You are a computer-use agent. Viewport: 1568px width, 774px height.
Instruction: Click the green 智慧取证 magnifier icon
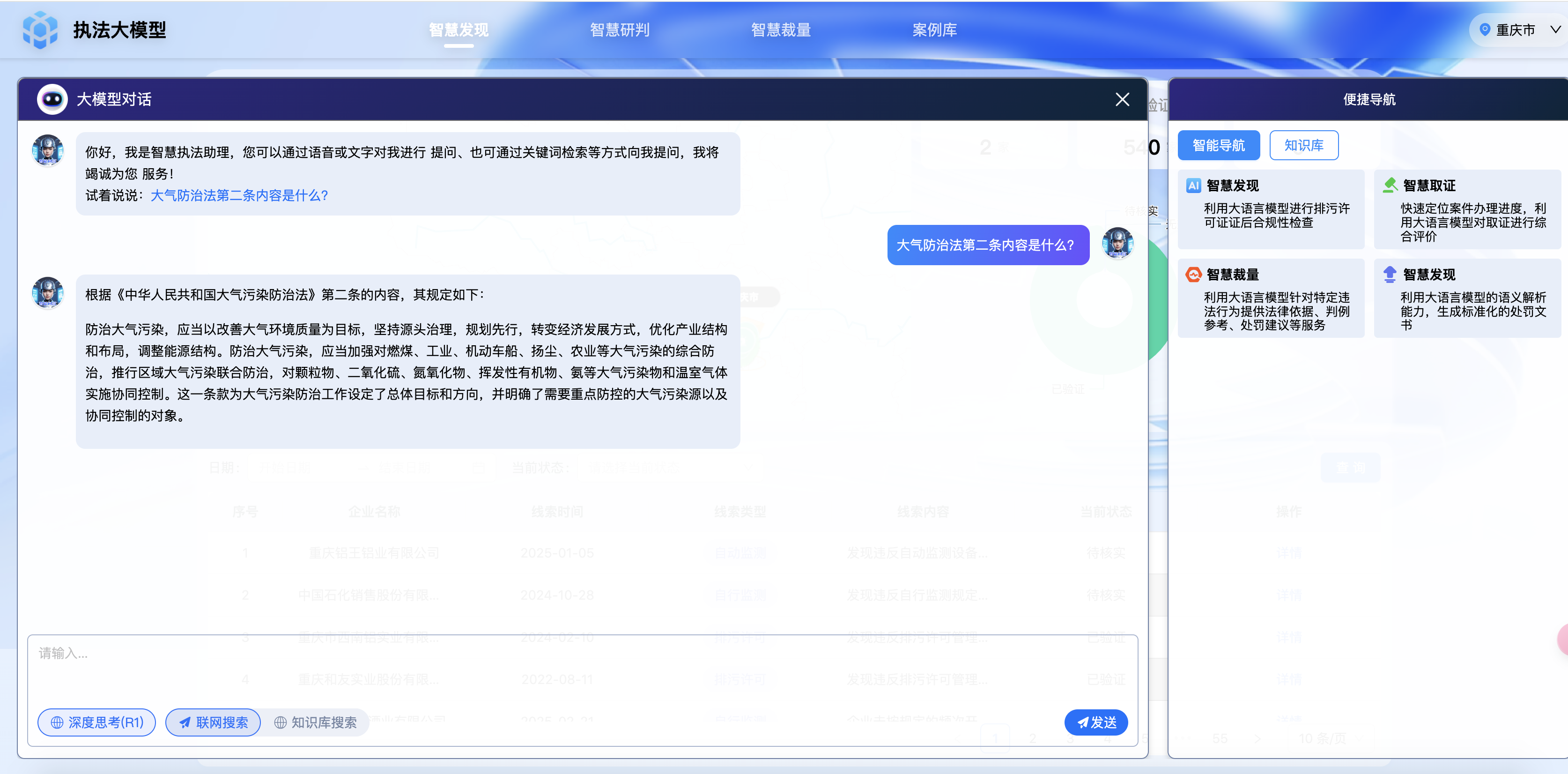click(x=1391, y=184)
